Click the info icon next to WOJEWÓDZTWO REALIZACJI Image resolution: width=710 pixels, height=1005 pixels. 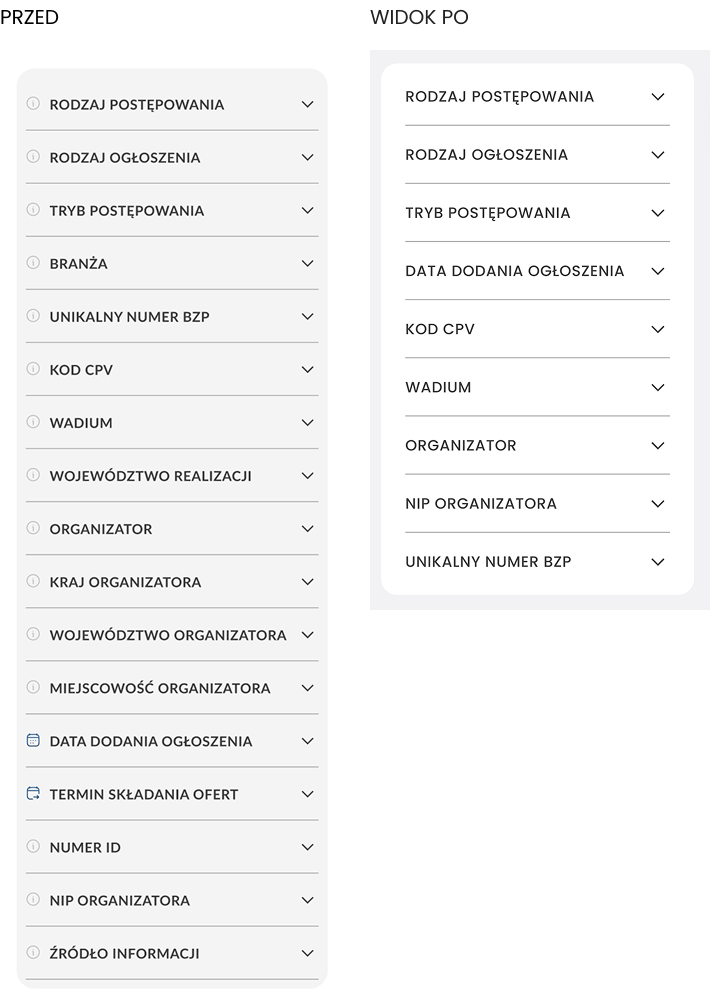33,475
